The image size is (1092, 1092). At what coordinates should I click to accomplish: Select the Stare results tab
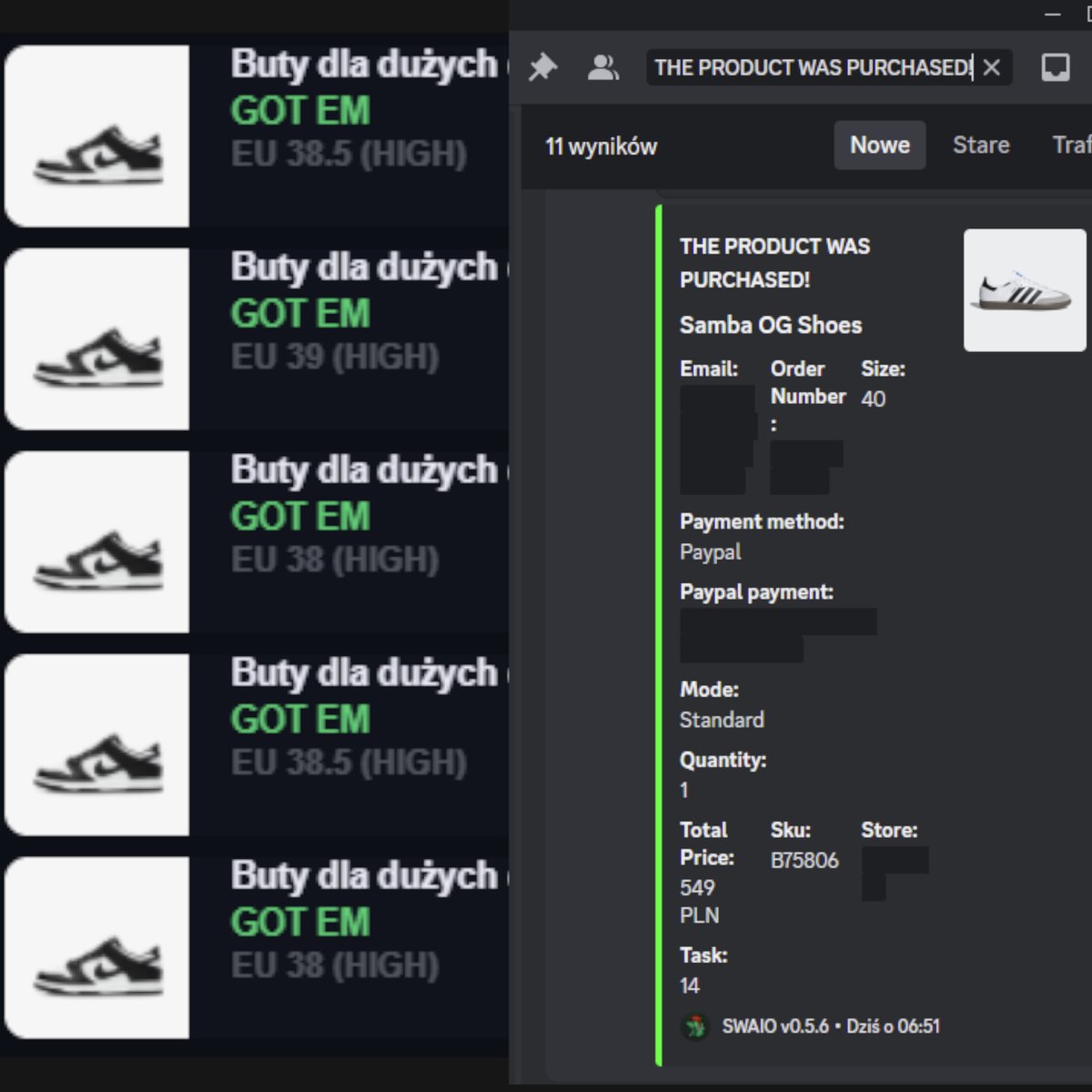coord(981,145)
